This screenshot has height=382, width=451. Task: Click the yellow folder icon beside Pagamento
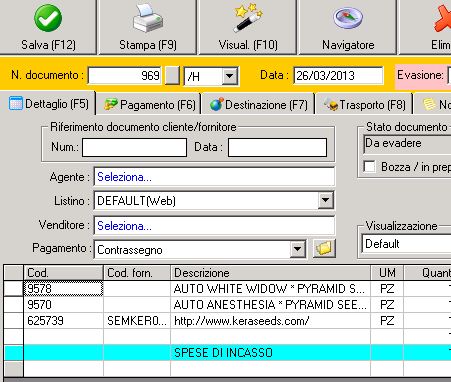point(324,248)
